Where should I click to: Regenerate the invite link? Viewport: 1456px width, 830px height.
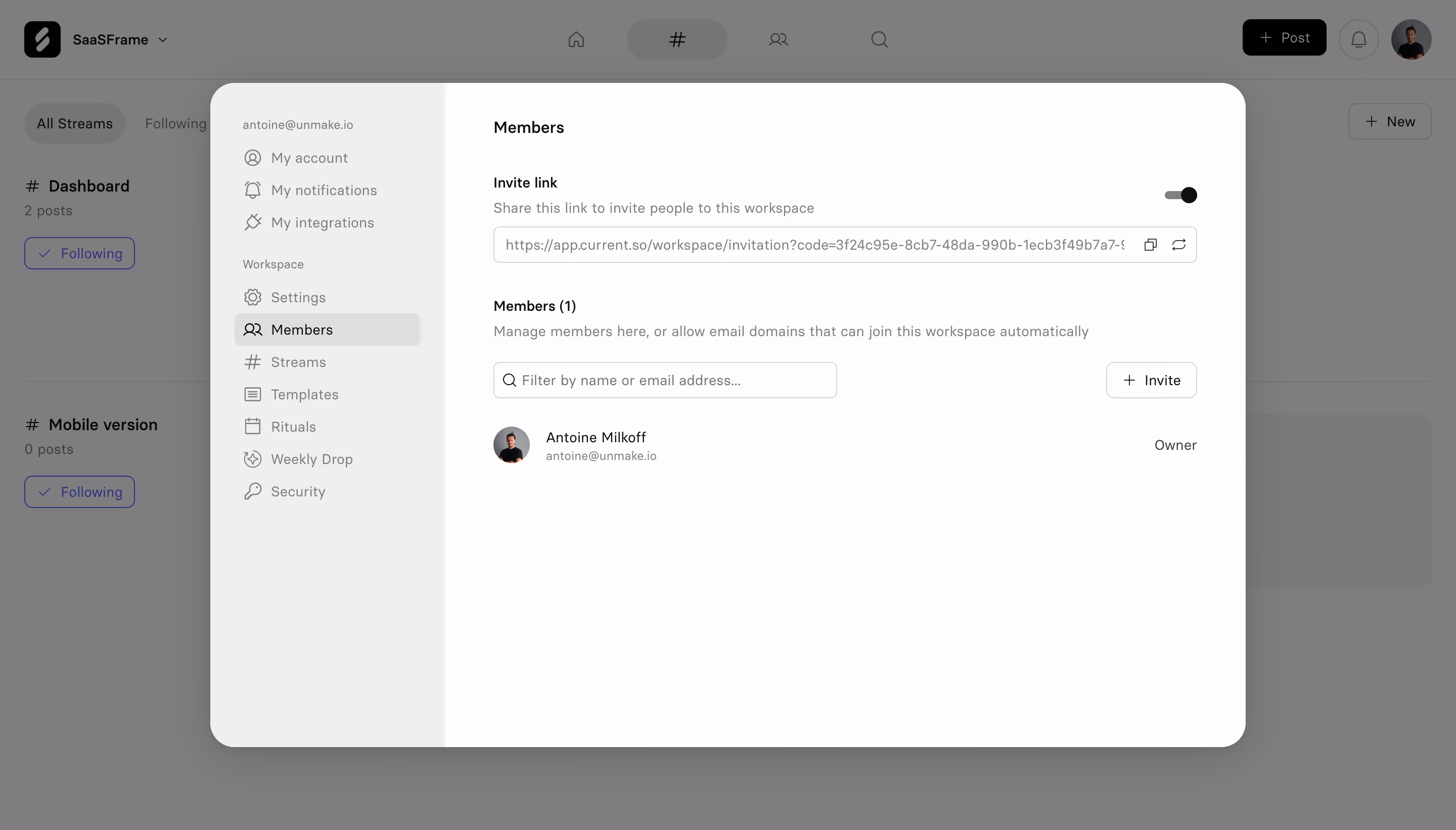click(x=1178, y=245)
